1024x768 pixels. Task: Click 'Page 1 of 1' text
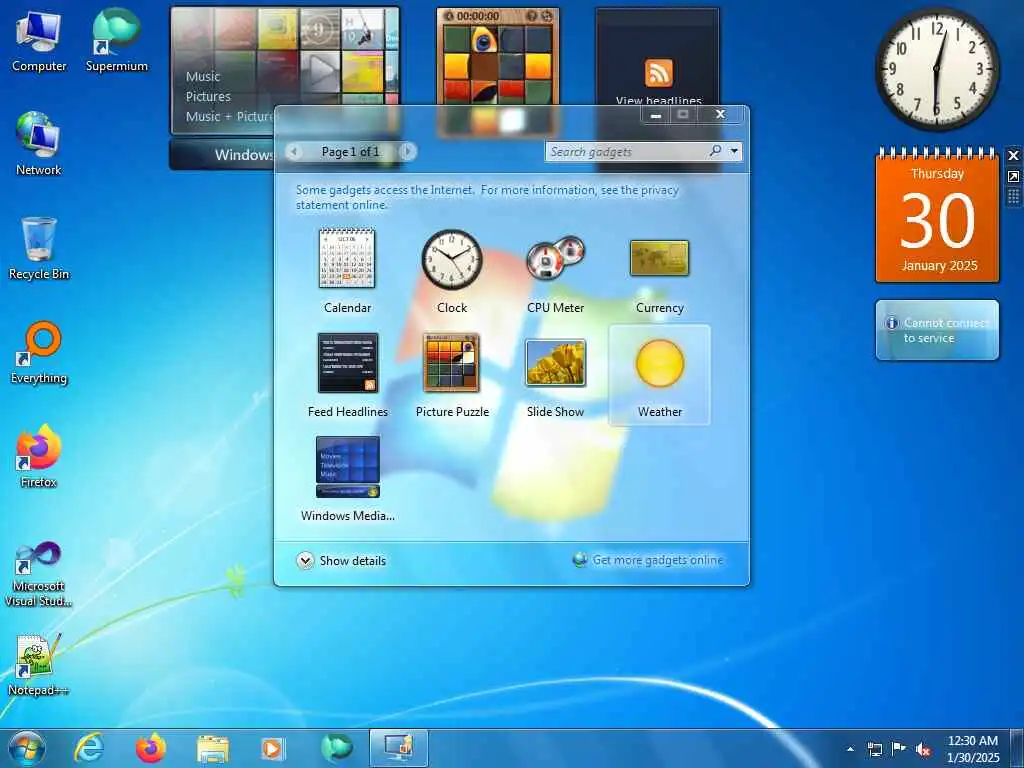click(350, 152)
